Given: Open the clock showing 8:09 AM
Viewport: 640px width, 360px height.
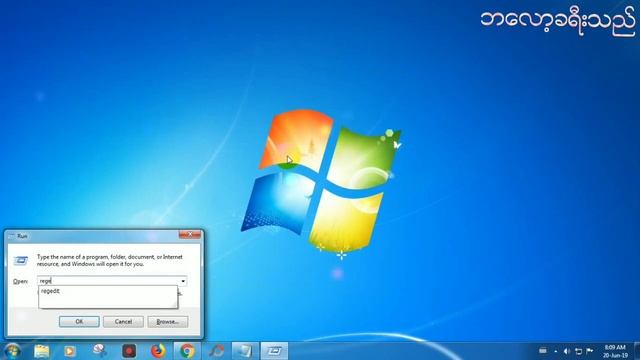Looking at the screenshot, I should (615, 351).
